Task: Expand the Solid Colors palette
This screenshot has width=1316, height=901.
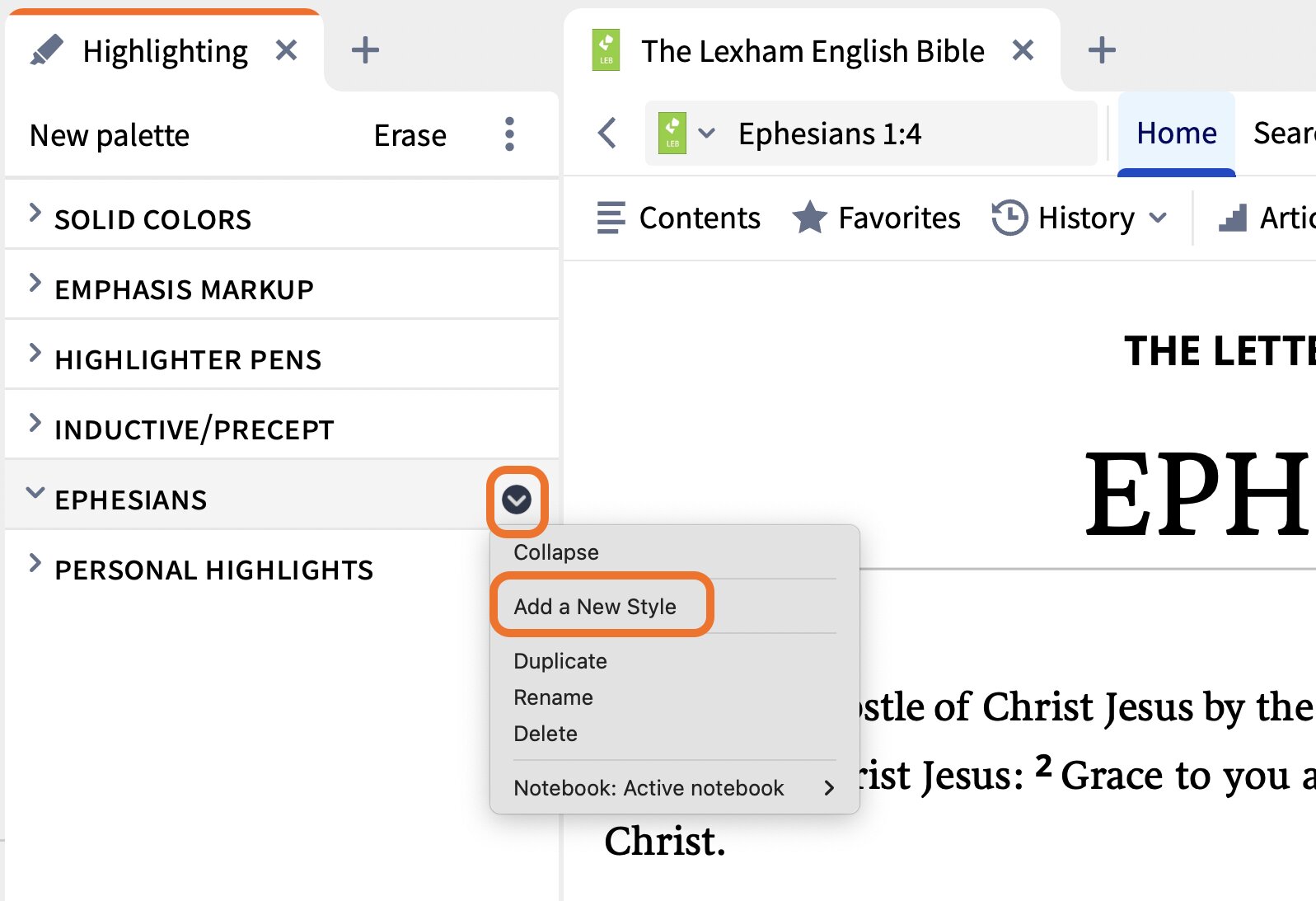Action: pos(35,213)
